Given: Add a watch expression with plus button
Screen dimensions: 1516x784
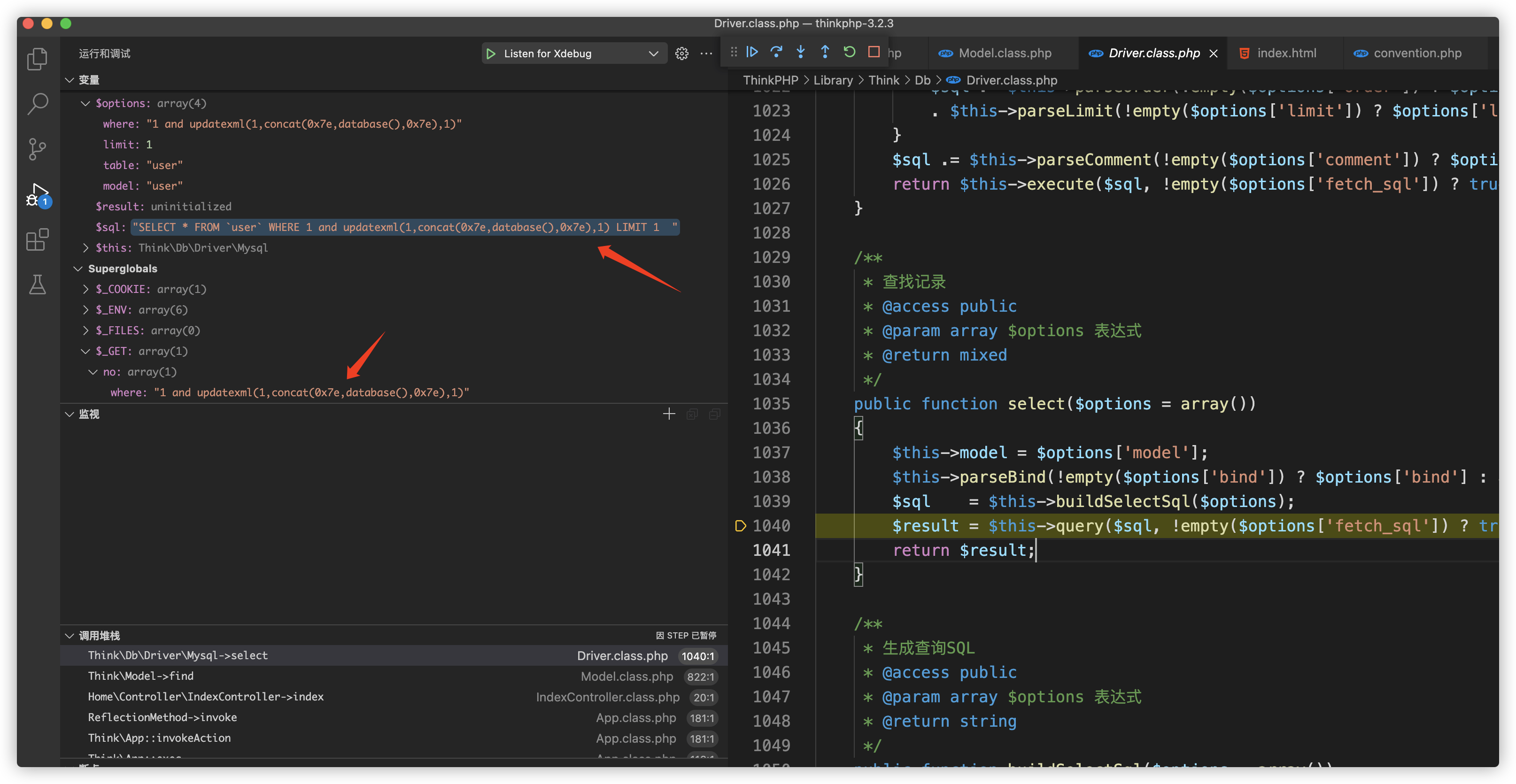Looking at the screenshot, I should point(669,414).
